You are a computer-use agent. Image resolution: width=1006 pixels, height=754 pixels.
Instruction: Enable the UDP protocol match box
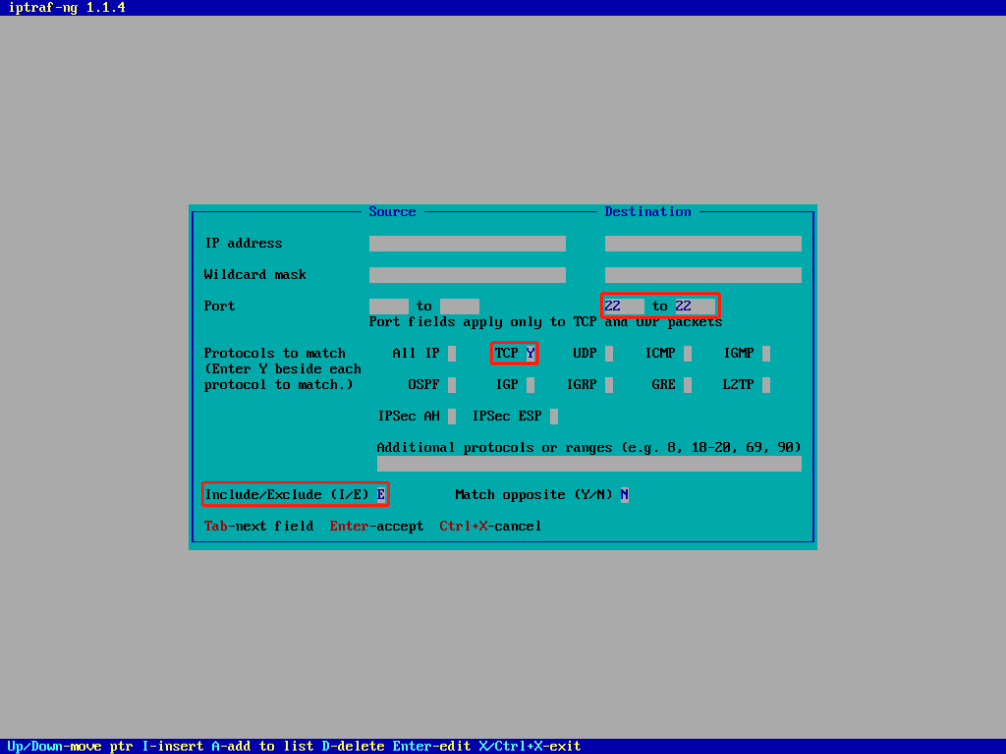[609, 353]
